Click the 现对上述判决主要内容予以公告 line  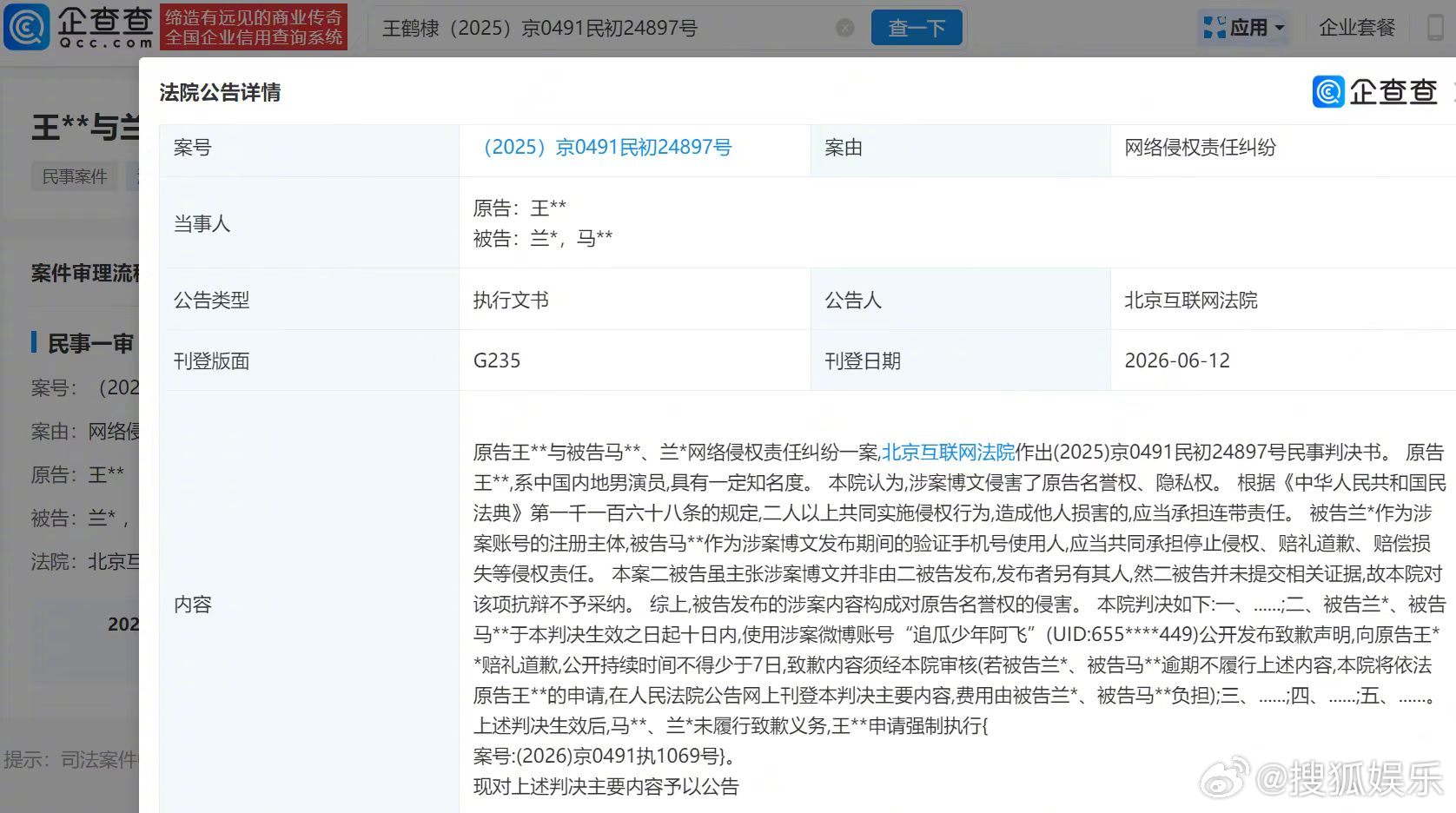point(606,787)
